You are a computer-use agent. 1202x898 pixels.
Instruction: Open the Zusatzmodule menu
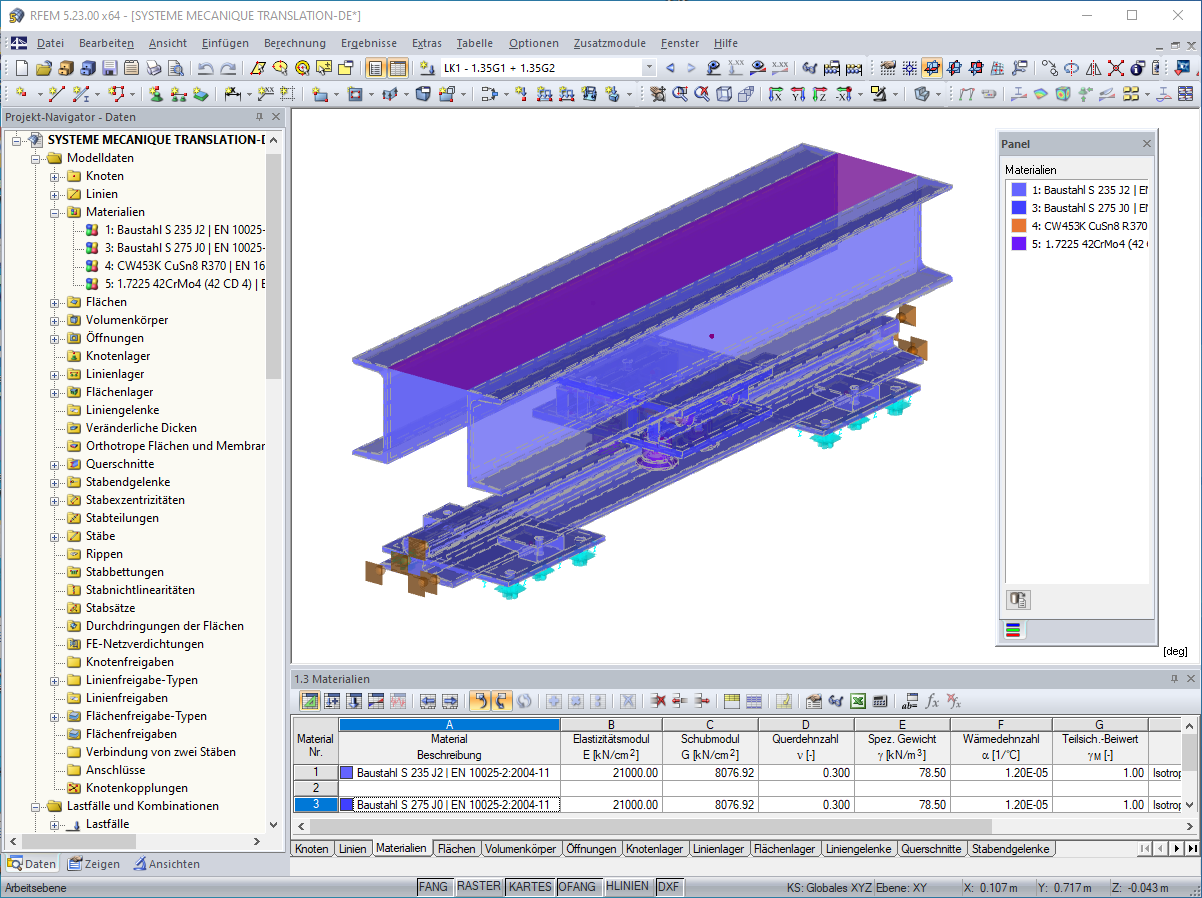tap(610, 43)
